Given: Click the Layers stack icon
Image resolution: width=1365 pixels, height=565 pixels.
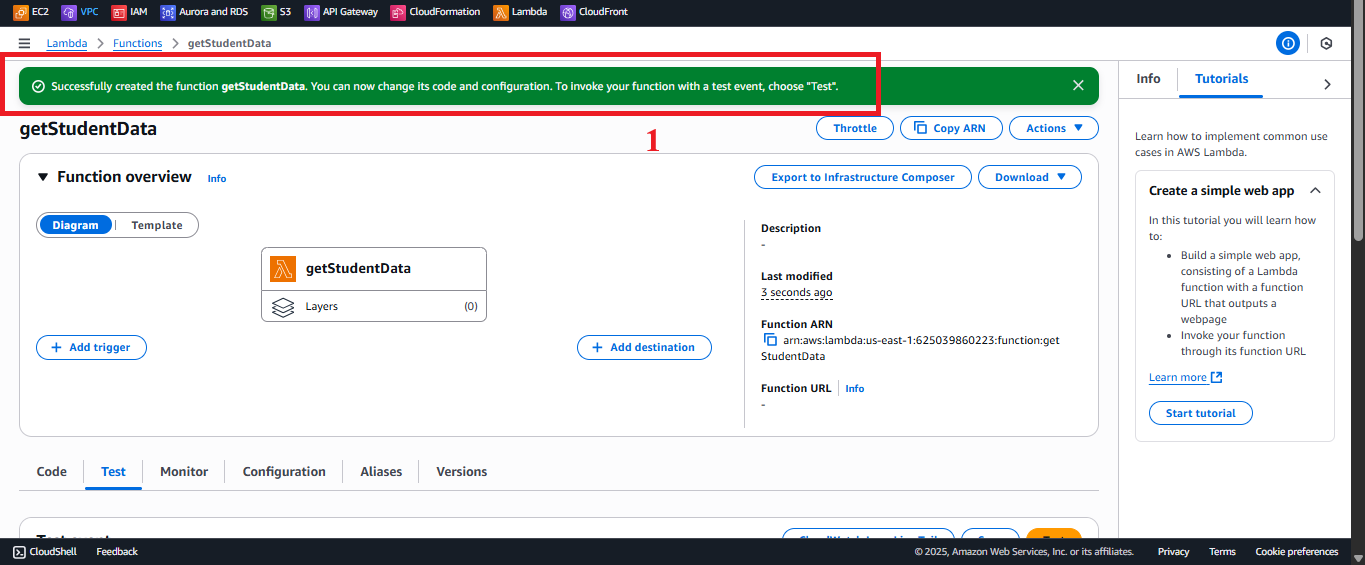Looking at the screenshot, I should pyautogui.click(x=283, y=306).
